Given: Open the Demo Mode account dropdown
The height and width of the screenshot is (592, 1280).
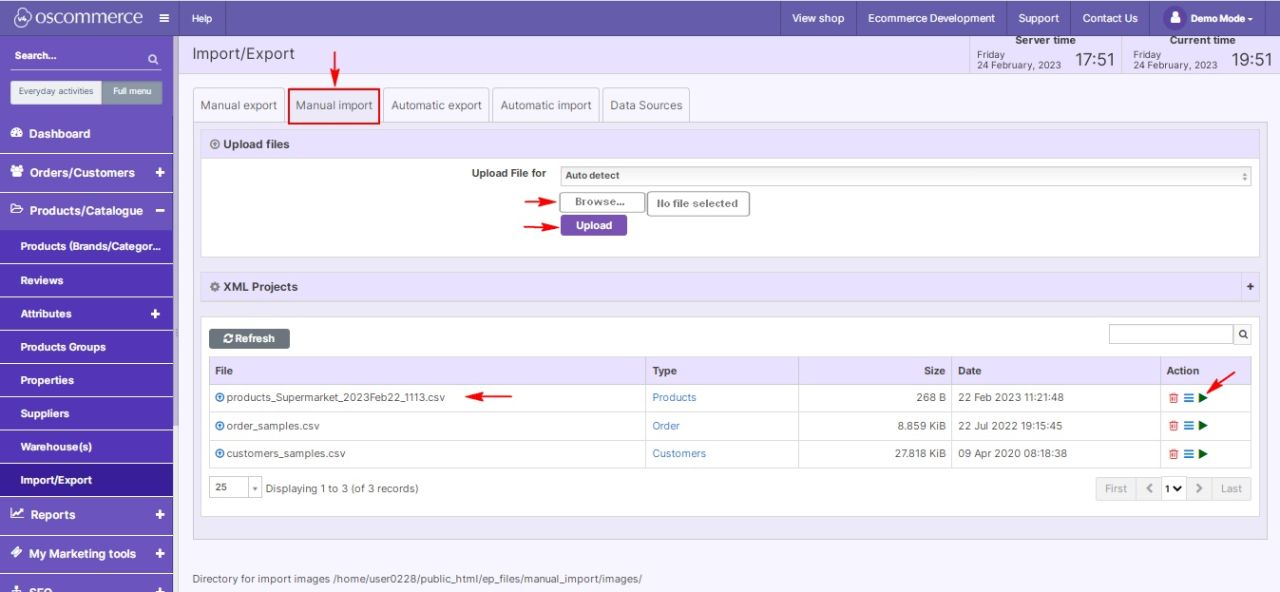Looking at the screenshot, I should [1221, 18].
